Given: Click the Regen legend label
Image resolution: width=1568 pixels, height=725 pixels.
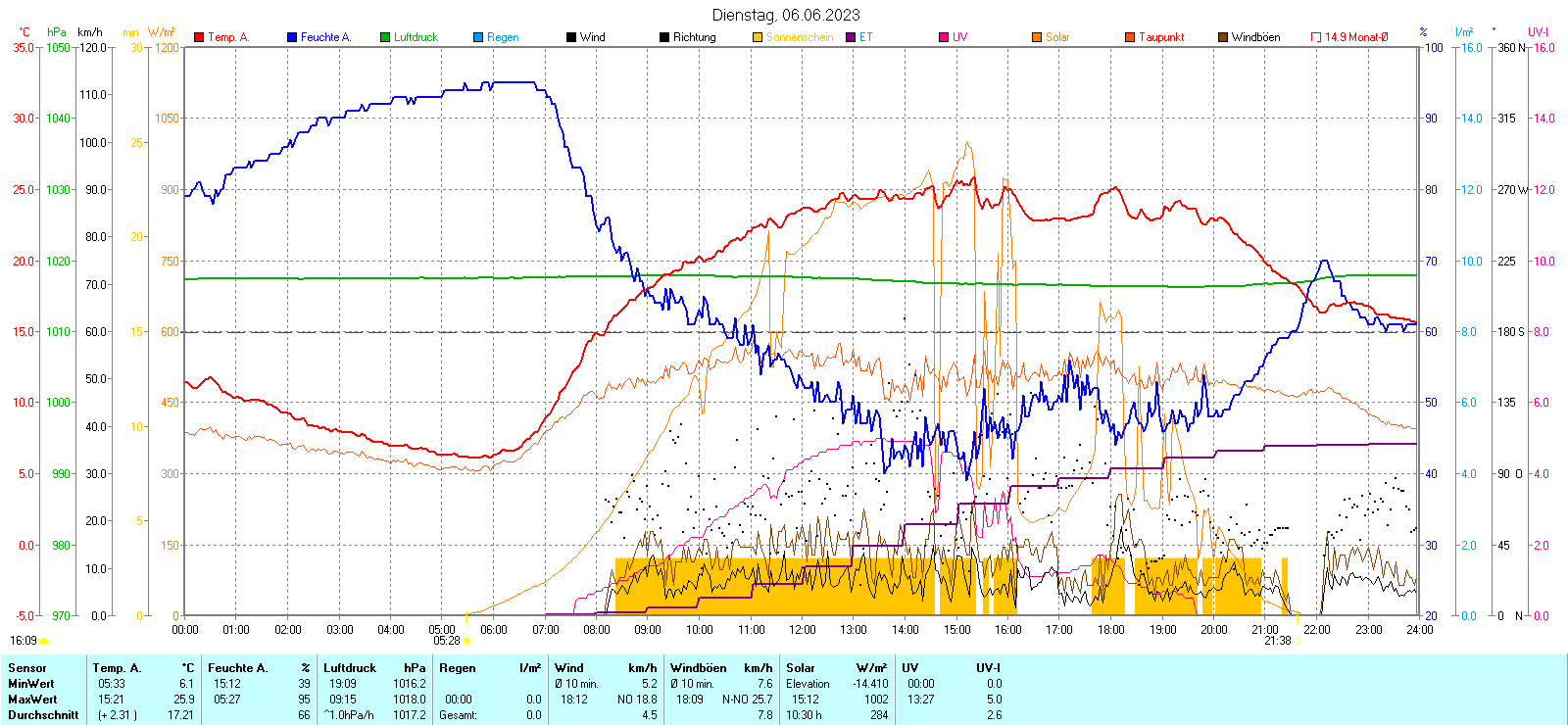Looking at the screenshot, I should point(503,37).
